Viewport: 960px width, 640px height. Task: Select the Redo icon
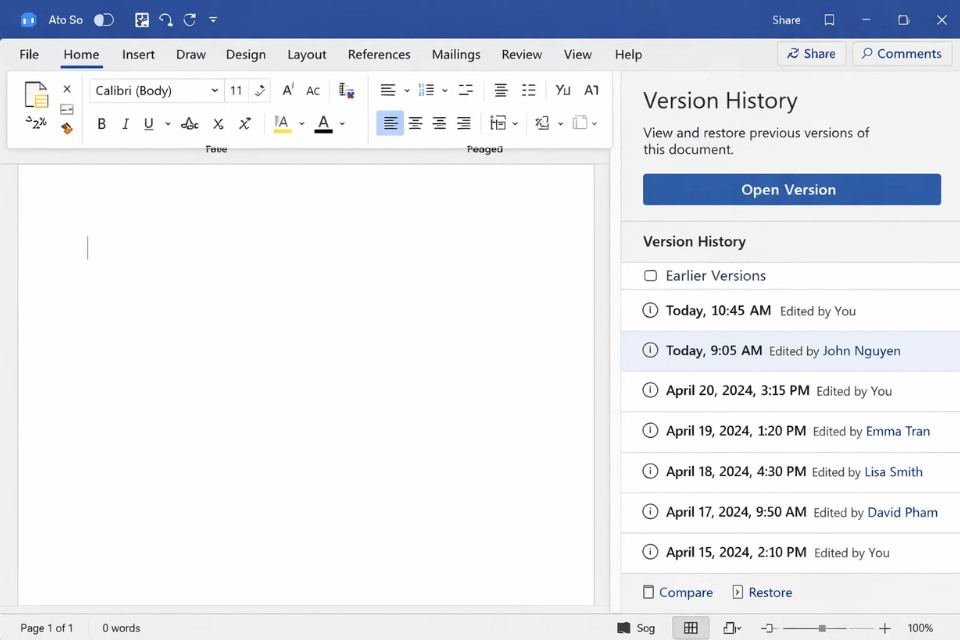point(189,19)
